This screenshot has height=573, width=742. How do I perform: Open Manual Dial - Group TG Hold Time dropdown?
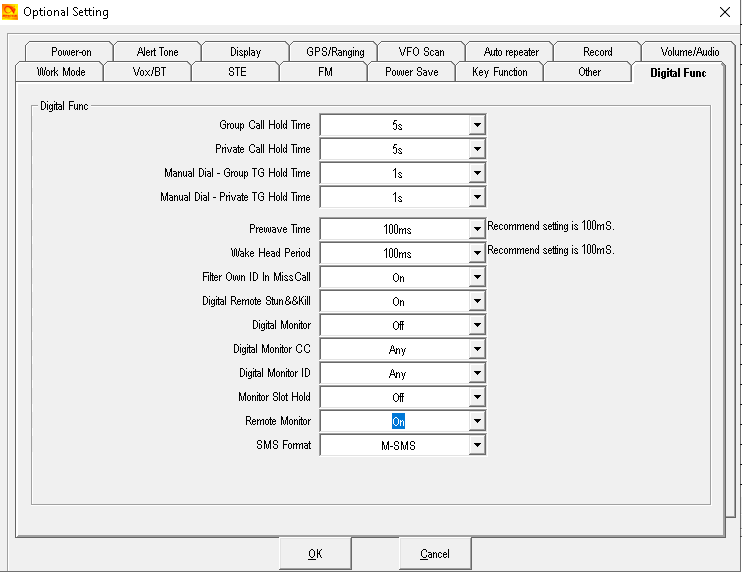click(477, 173)
